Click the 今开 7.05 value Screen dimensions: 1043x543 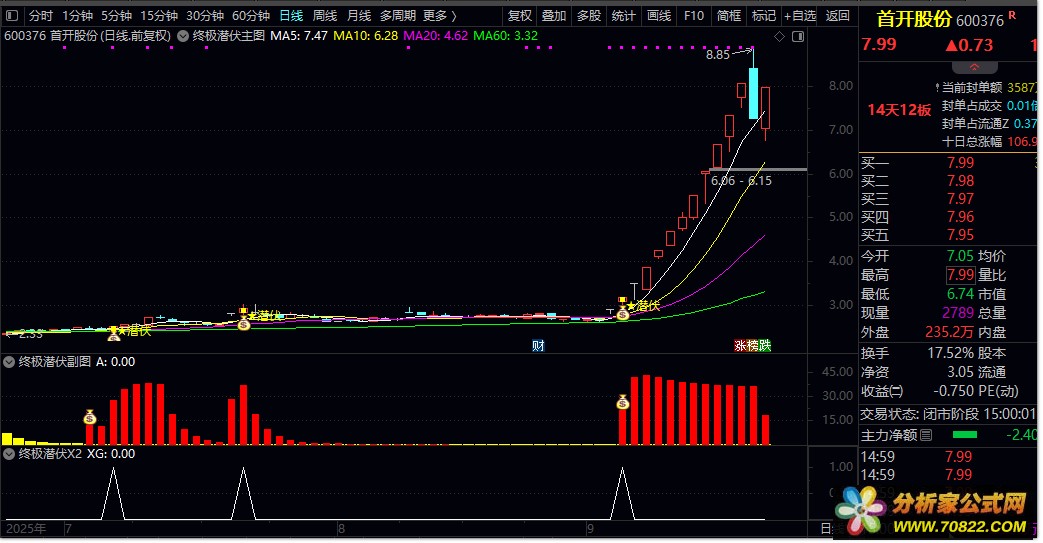pos(960,256)
